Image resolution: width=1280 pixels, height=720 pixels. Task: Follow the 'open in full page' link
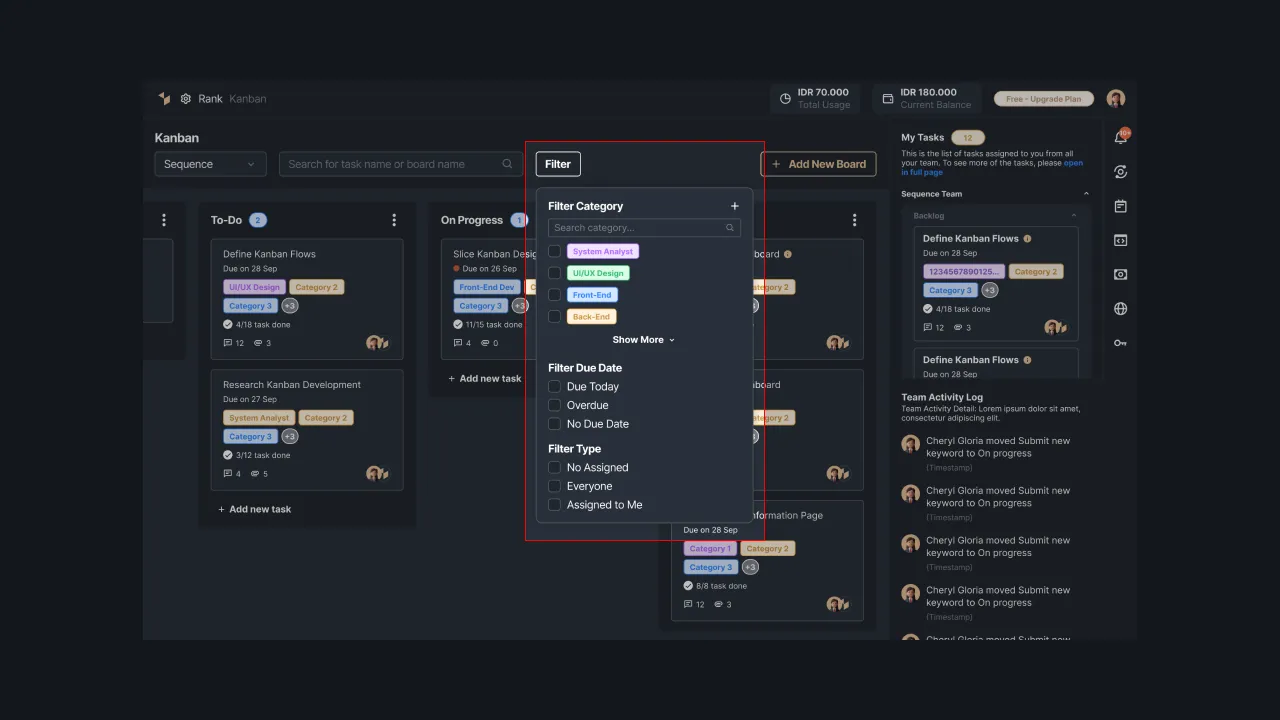pyautogui.click(x=990, y=168)
